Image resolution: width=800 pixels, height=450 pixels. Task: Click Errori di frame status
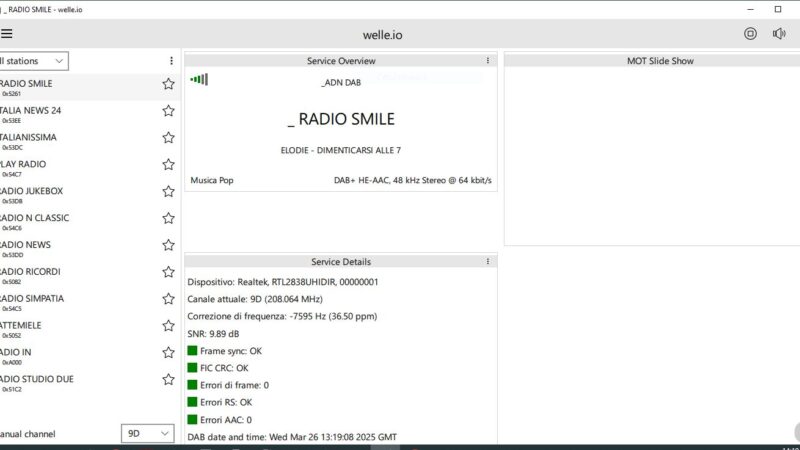228,385
